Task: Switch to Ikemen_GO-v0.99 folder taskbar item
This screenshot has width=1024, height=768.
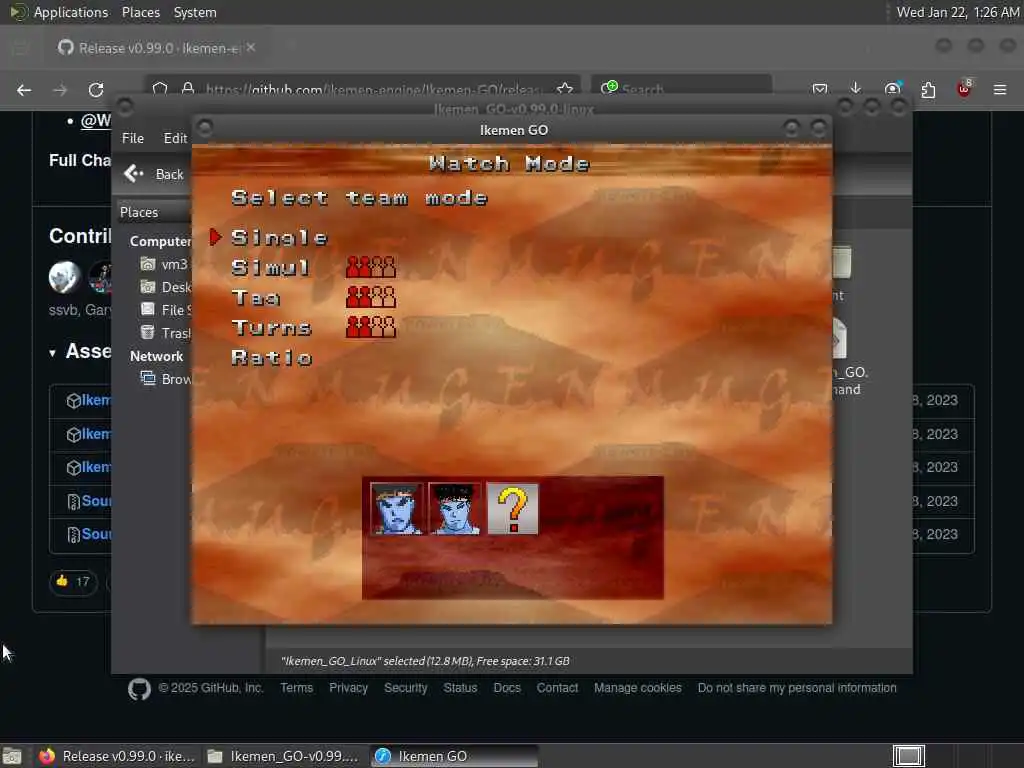Action: 284,756
